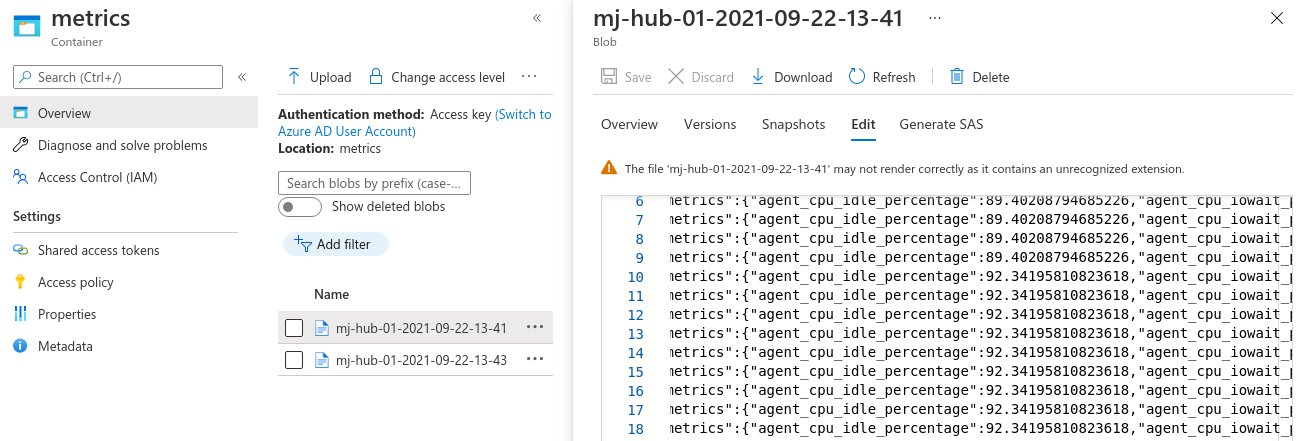Screen dimensions: 1298x441
Task: Collapse the left navigation menu chevron
Action: [242, 77]
